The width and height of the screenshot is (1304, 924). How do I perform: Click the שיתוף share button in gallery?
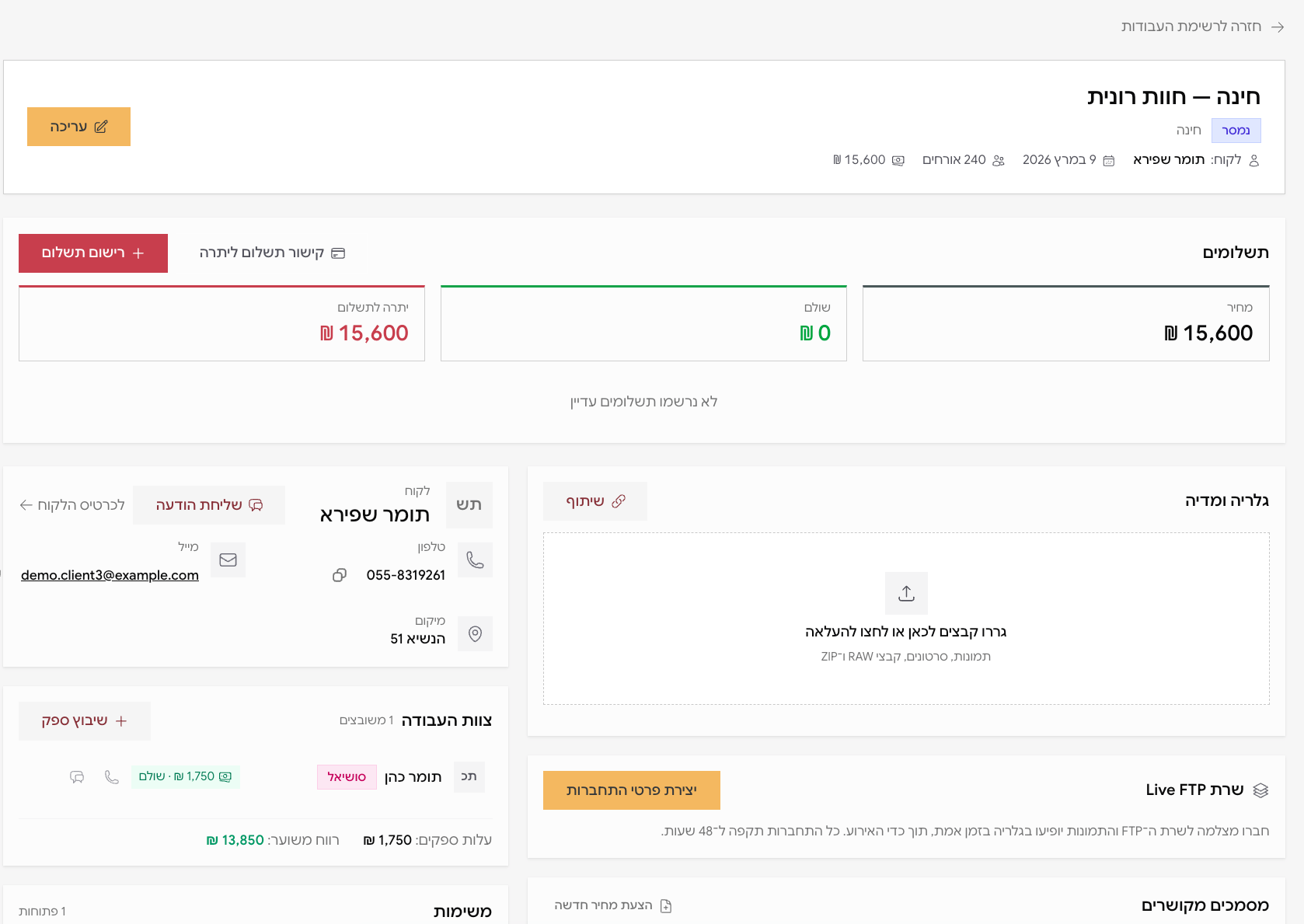595,501
